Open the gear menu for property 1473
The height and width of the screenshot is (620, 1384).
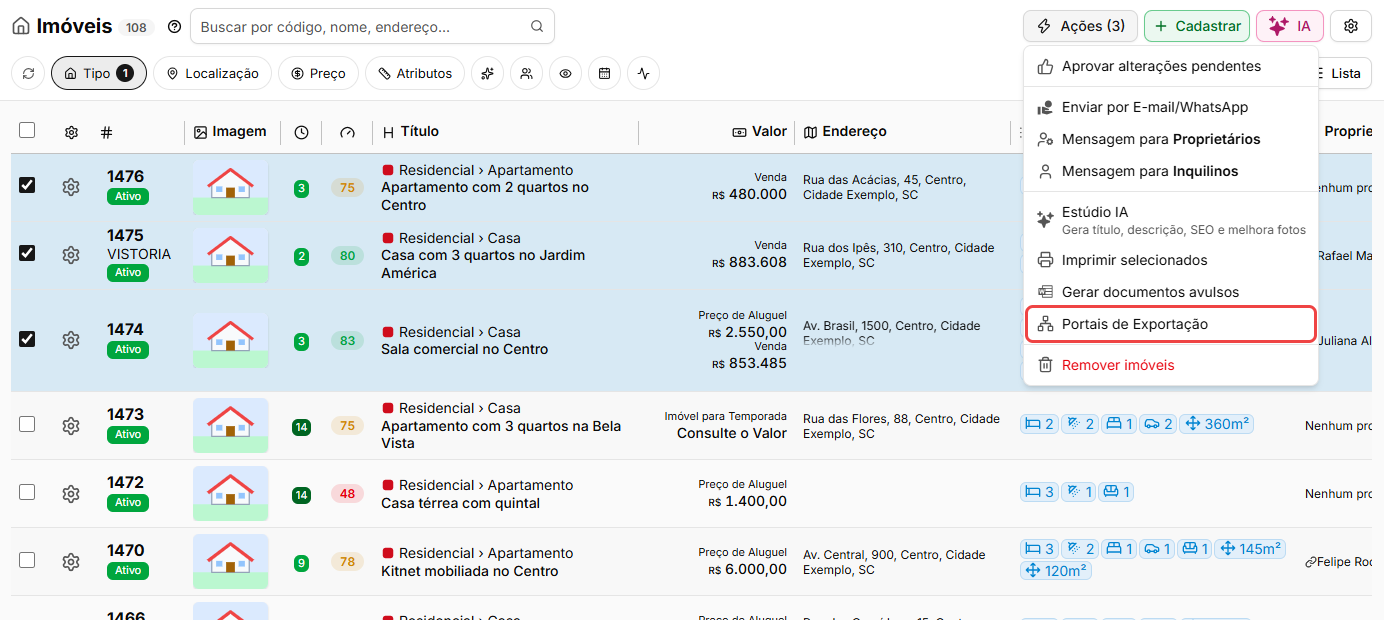click(x=70, y=426)
